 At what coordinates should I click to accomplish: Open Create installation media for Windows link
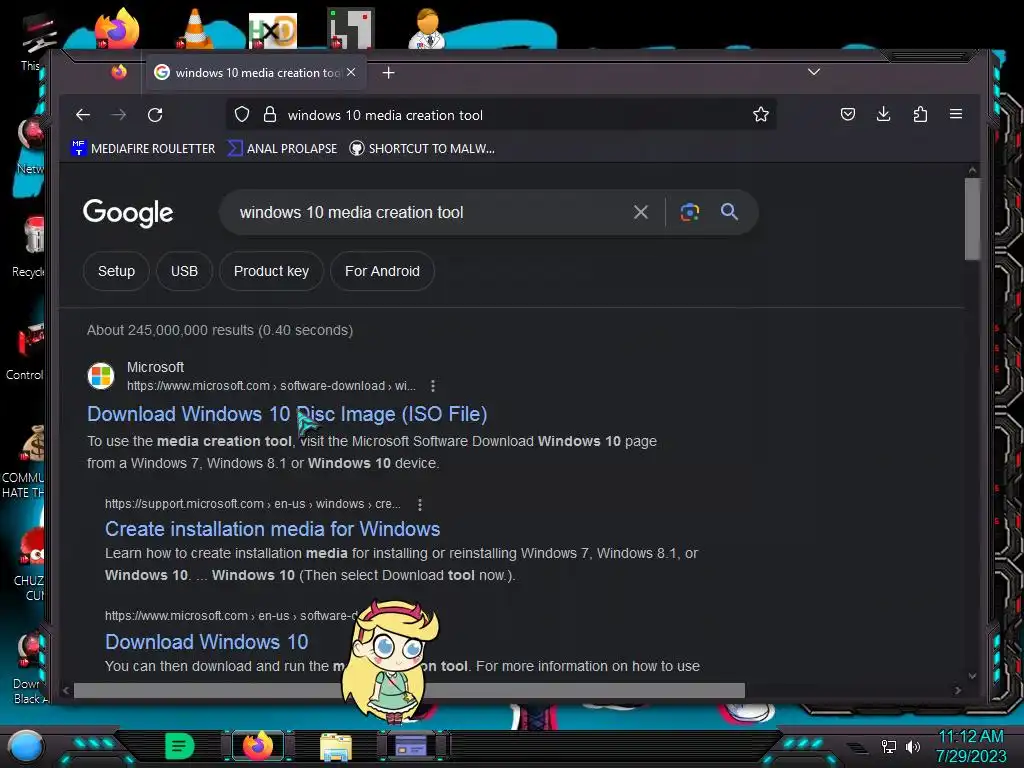[272, 529]
